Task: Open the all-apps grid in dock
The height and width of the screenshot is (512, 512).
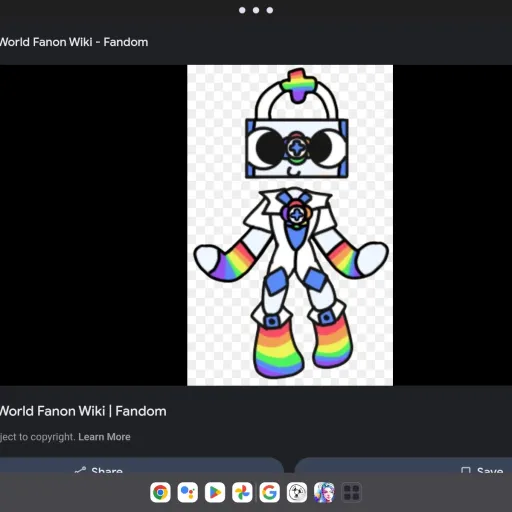Action: [351, 492]
